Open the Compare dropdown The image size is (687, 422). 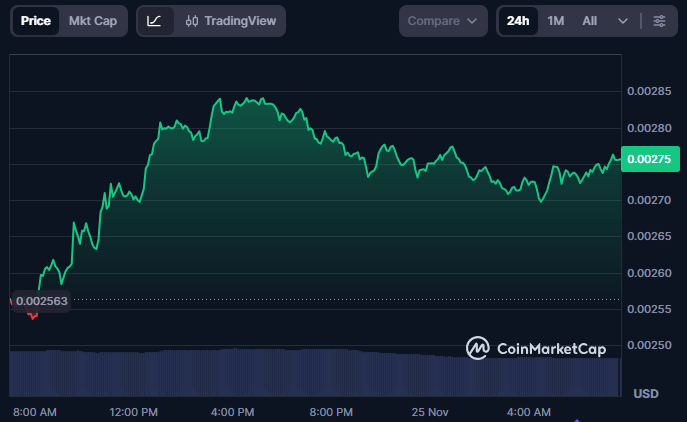tap(443, 21)
